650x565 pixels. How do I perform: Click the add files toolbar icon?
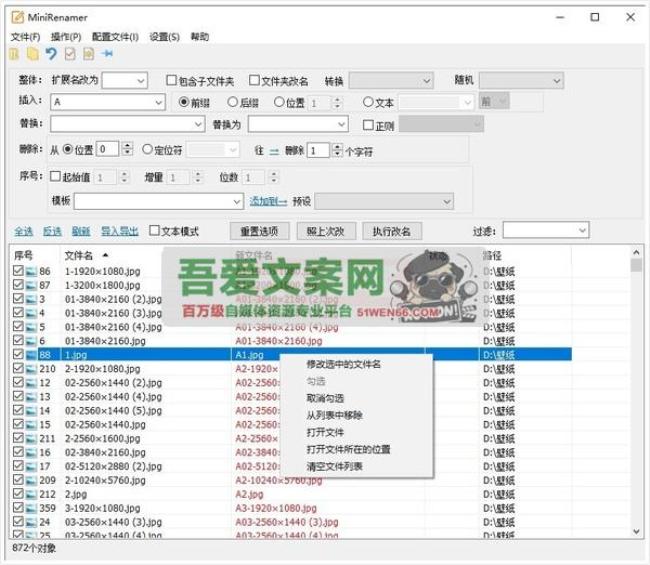click(14, 54)
